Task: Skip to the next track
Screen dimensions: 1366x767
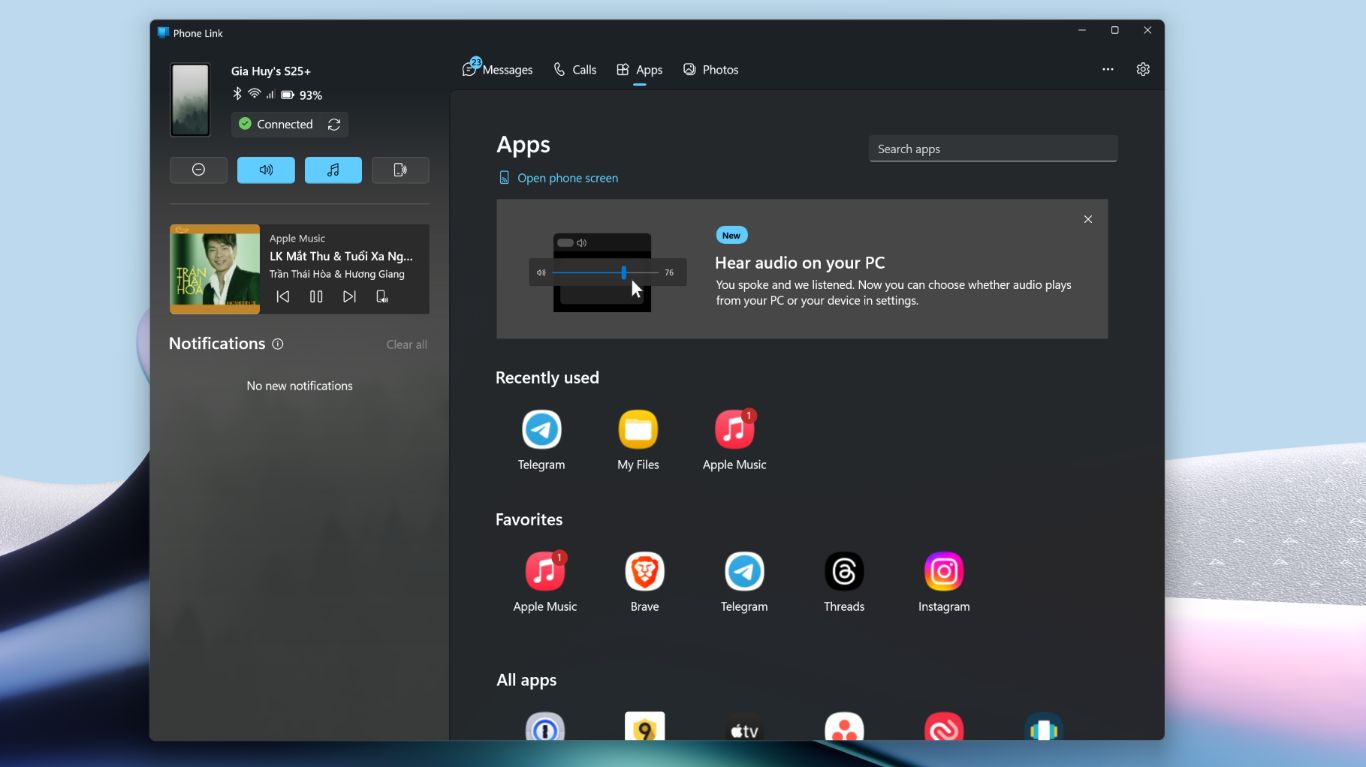Action: [349, 297]
